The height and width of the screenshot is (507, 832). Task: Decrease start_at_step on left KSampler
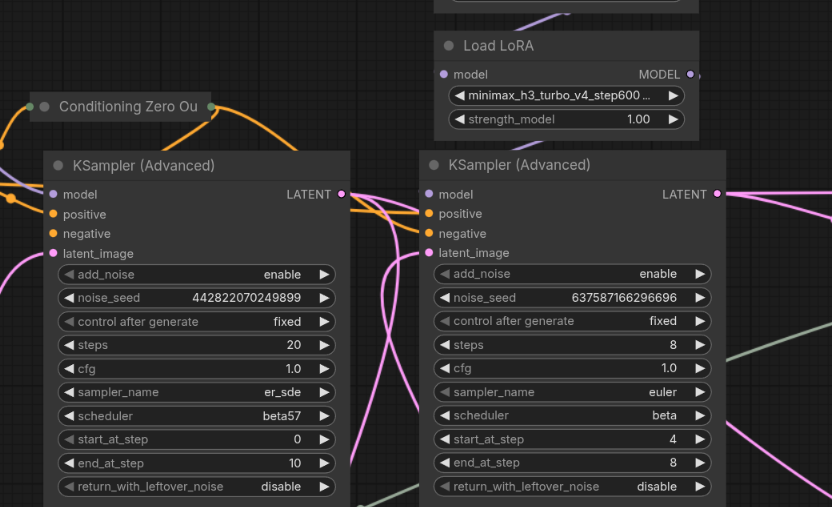[x=69, y=439]
